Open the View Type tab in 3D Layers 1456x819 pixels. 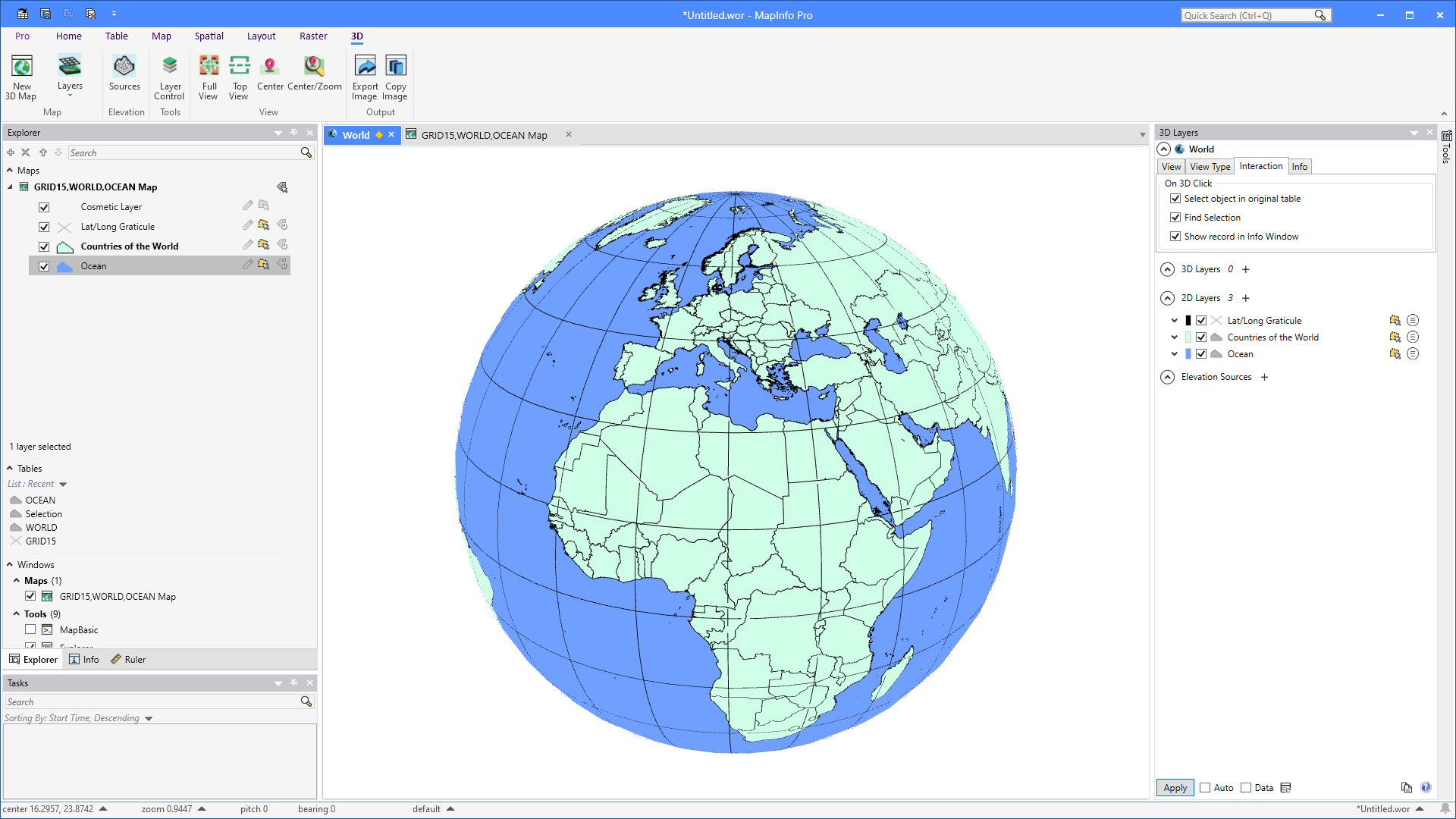(x=1210, y=166)
